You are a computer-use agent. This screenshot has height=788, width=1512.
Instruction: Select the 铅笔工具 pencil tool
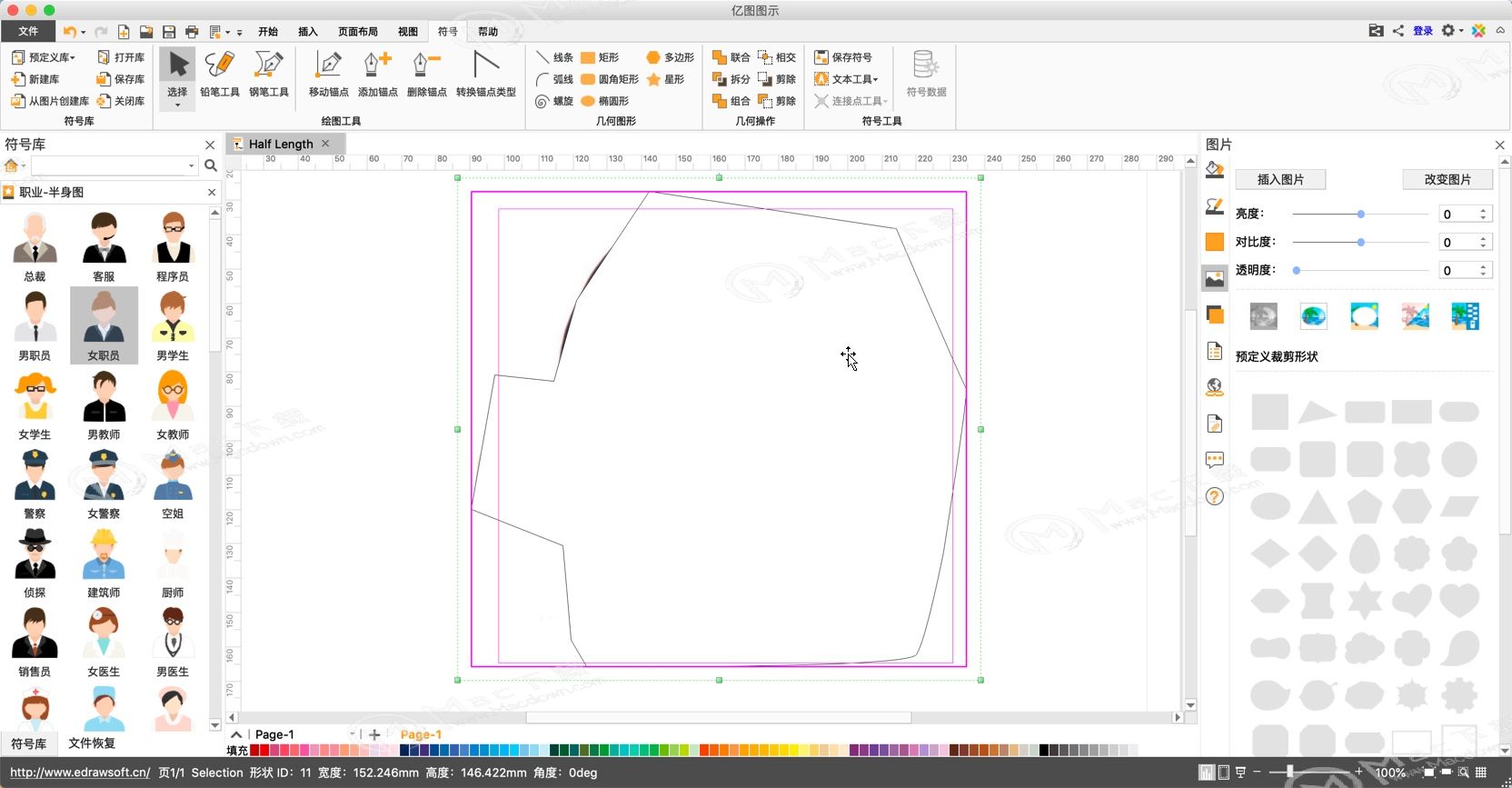220,75
